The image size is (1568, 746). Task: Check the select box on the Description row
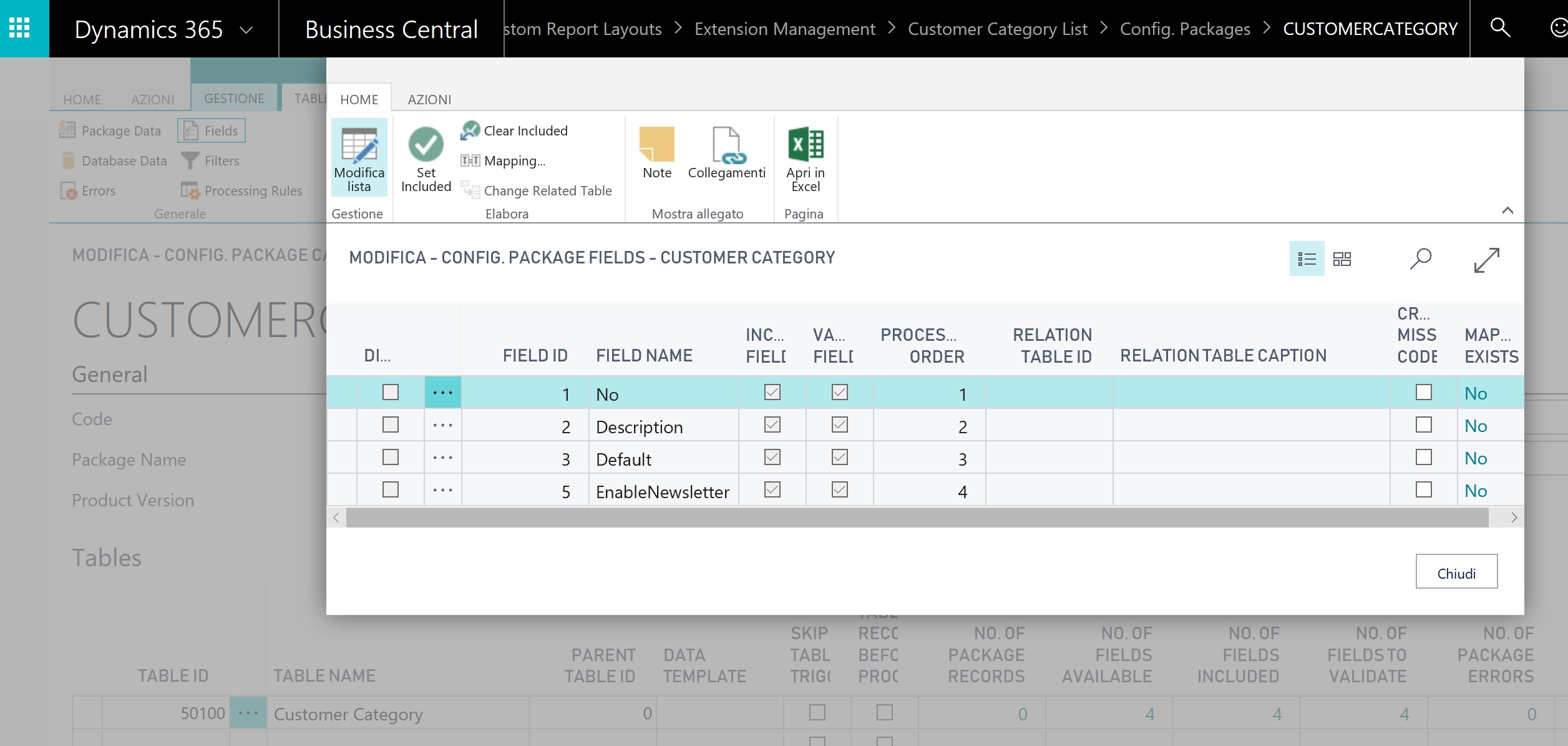(389, 425)
